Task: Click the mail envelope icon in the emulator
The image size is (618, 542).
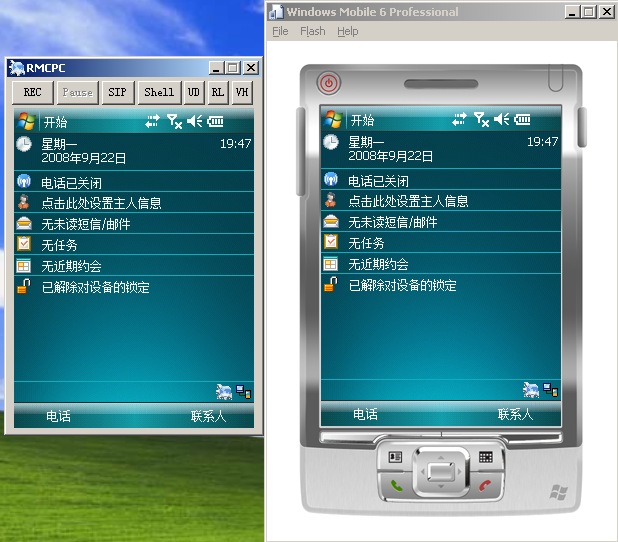Action: point(331,222)
